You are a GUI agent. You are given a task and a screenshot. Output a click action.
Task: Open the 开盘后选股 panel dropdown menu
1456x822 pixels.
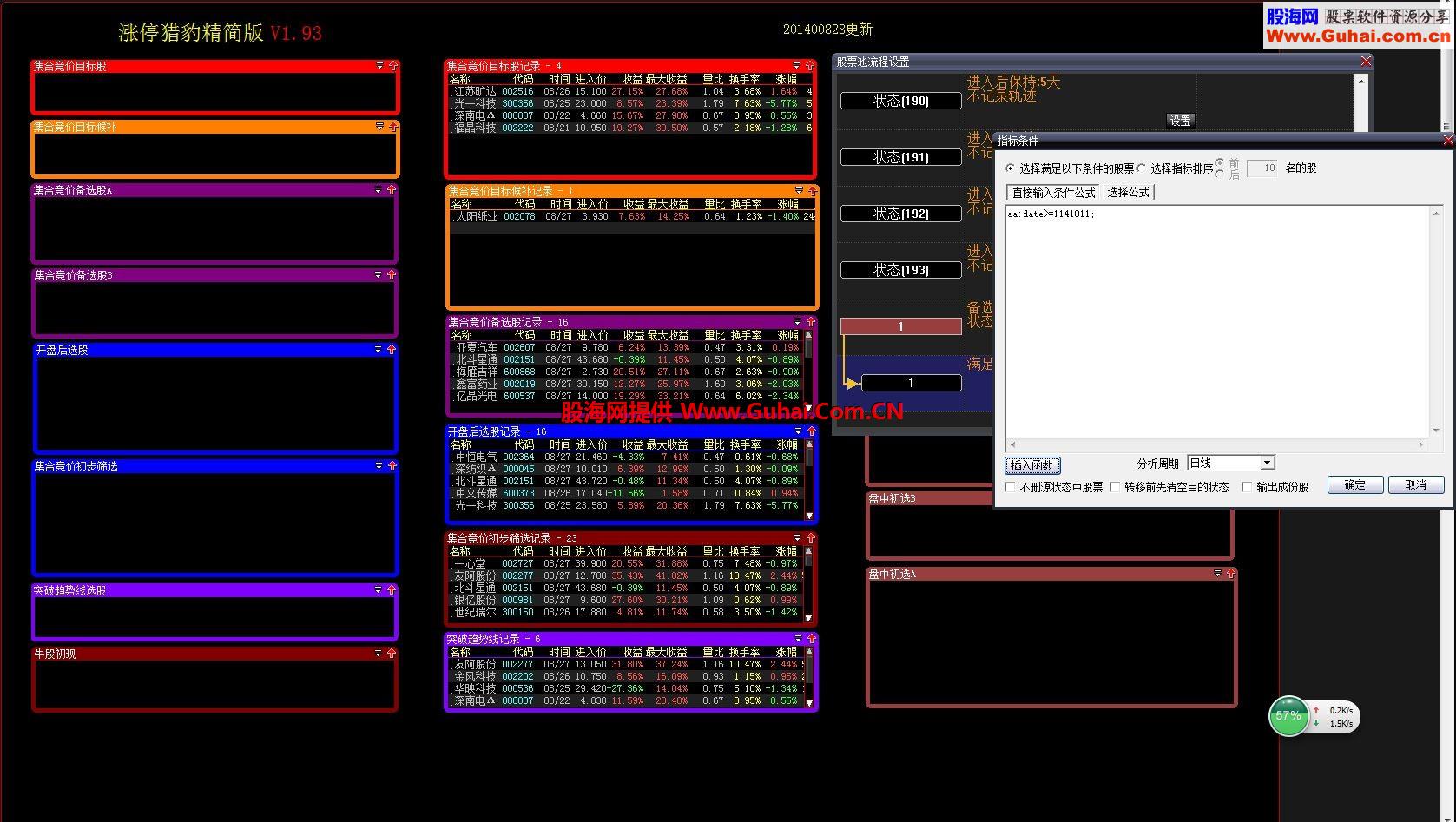click(x=378, y=350)
